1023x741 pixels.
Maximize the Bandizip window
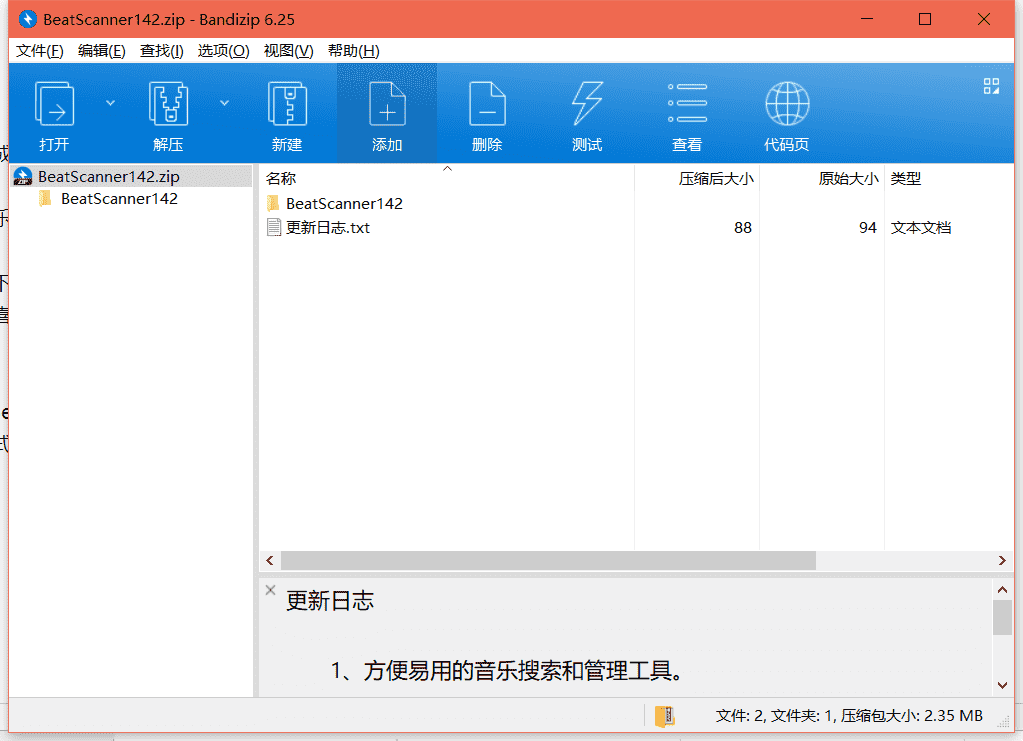pos(924,19)
